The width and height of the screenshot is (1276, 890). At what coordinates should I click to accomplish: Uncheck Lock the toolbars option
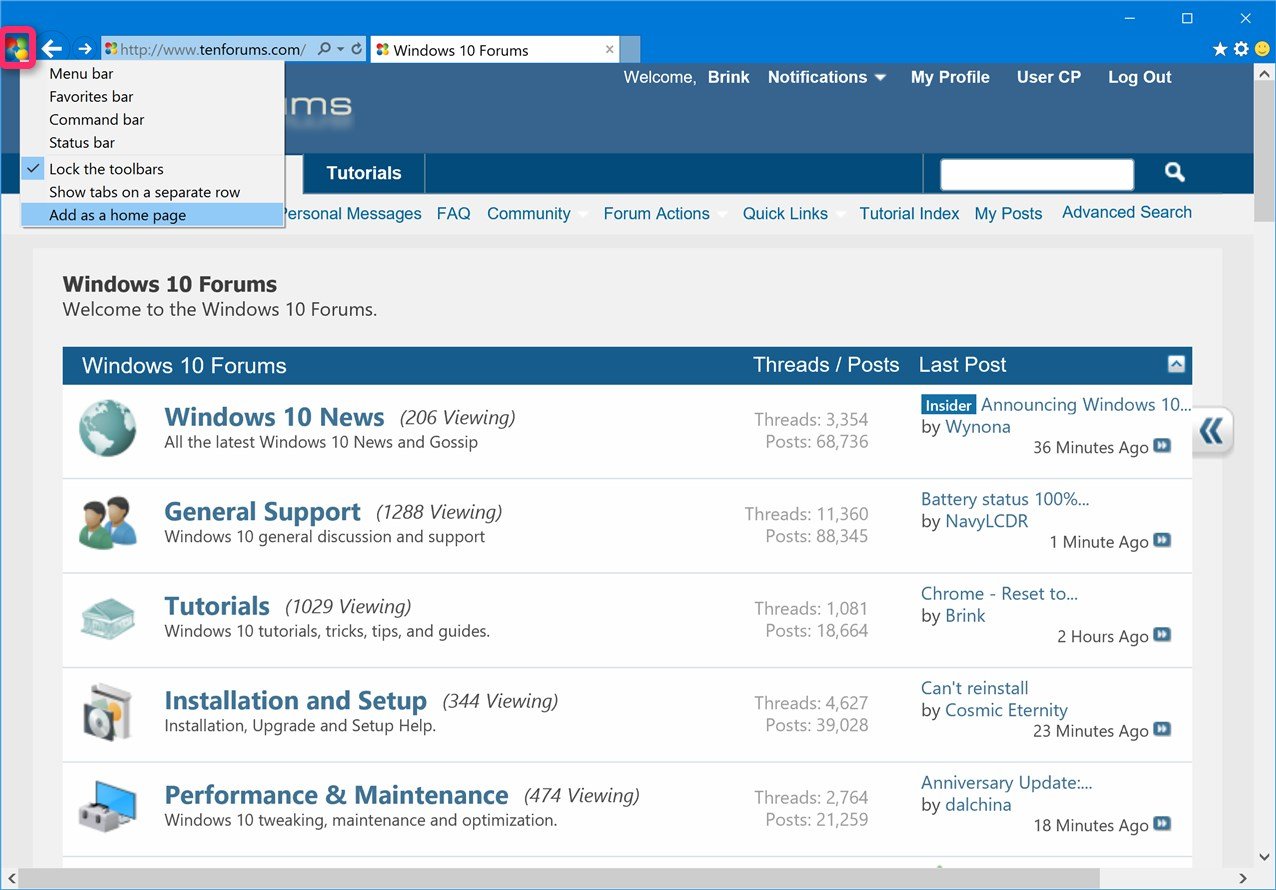[x=152, y=169]
